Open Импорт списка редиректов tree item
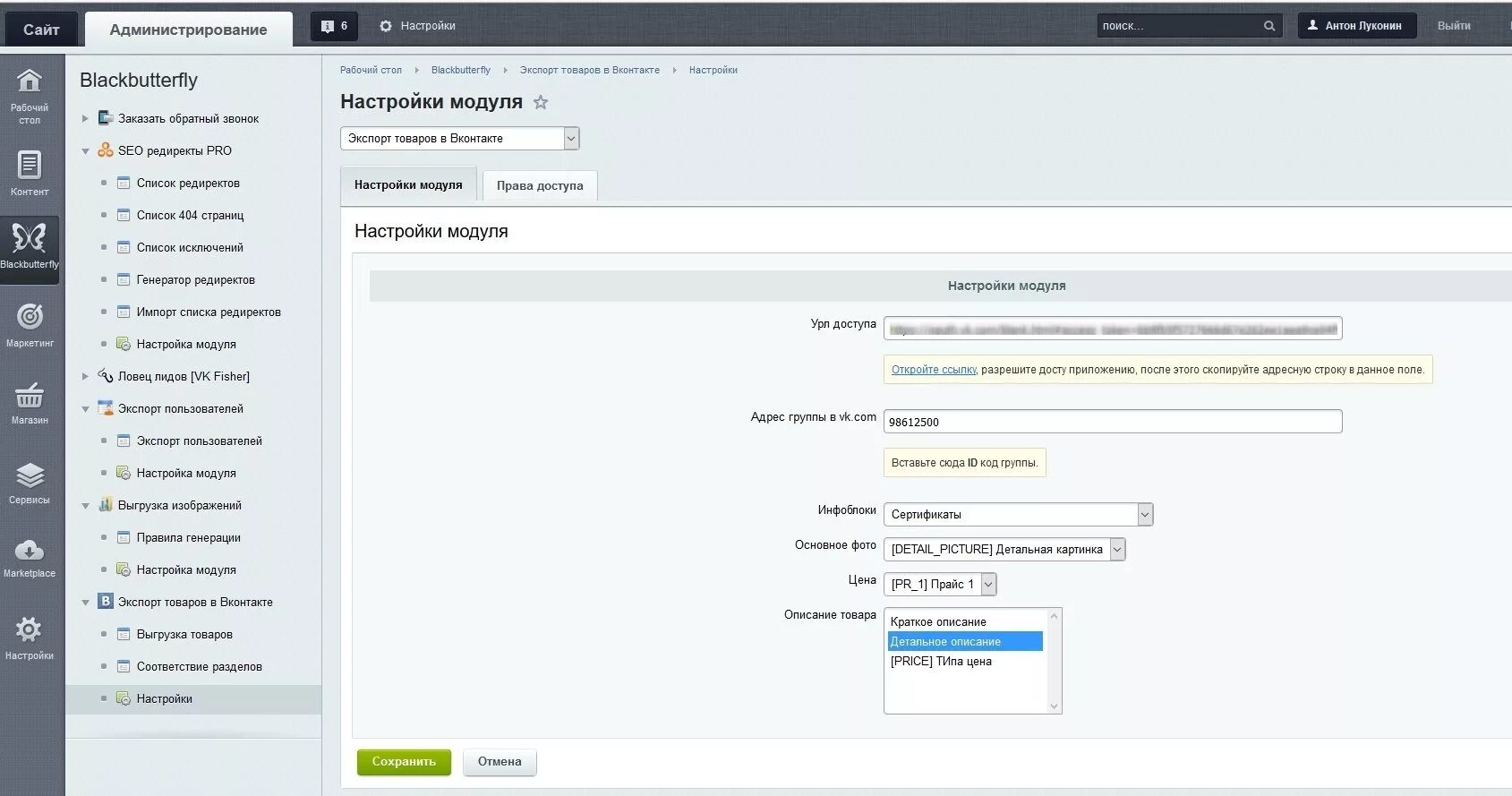Image resolution: width=1512 pixels, height=796 pixels. (x=209, y=312)
